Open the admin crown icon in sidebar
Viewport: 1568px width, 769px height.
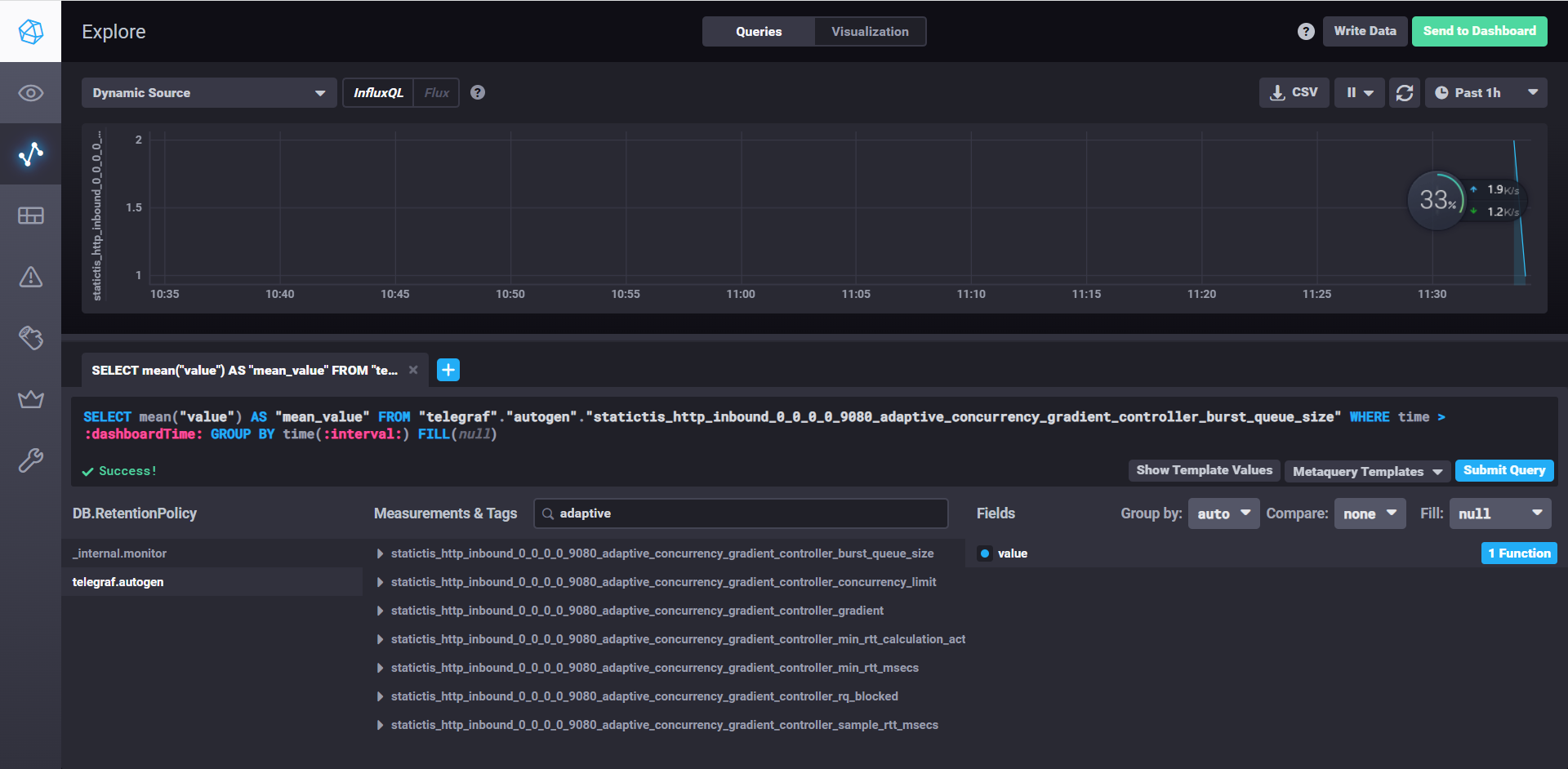30,399
